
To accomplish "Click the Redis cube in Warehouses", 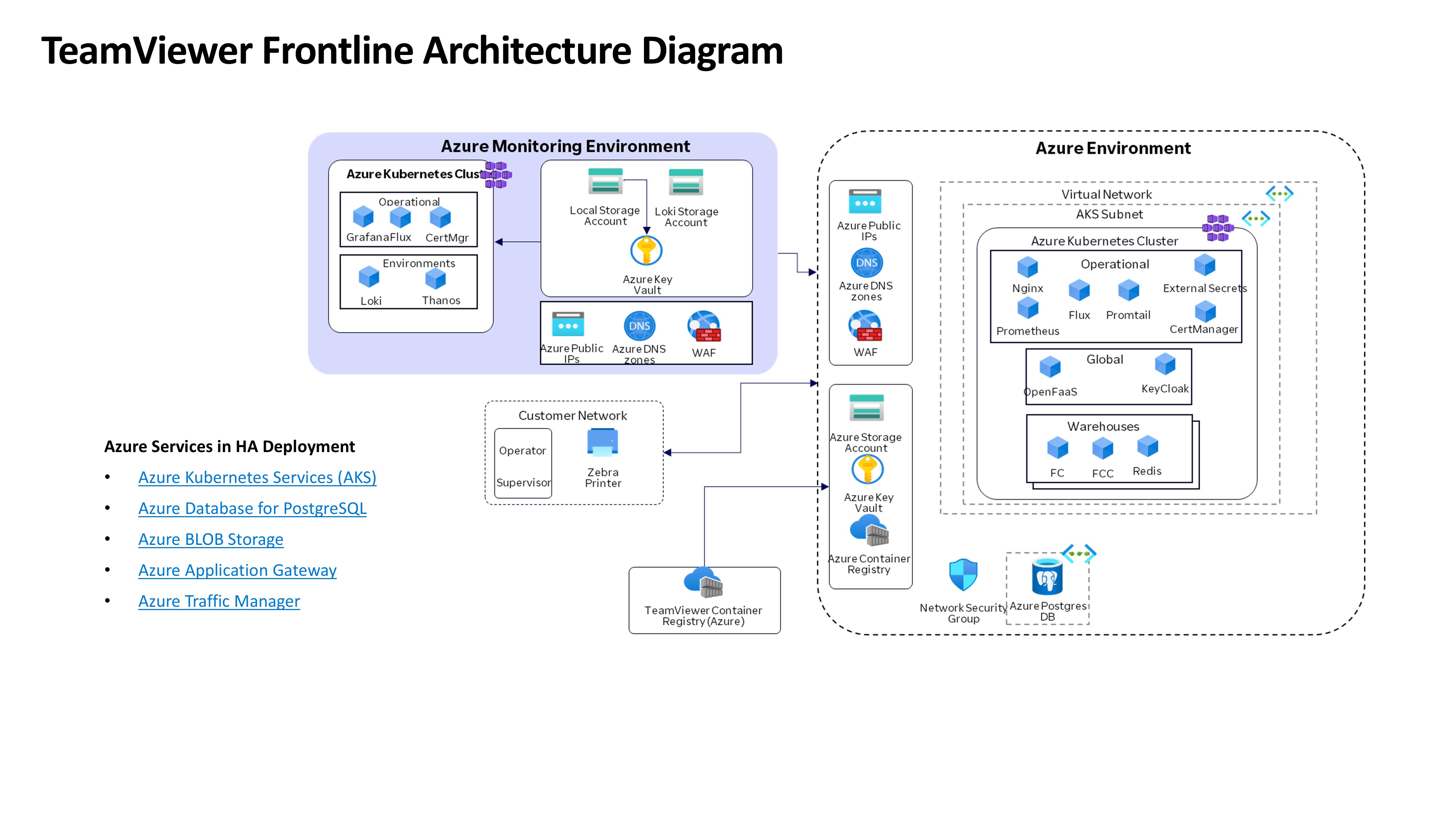I will pos(1147,447).
